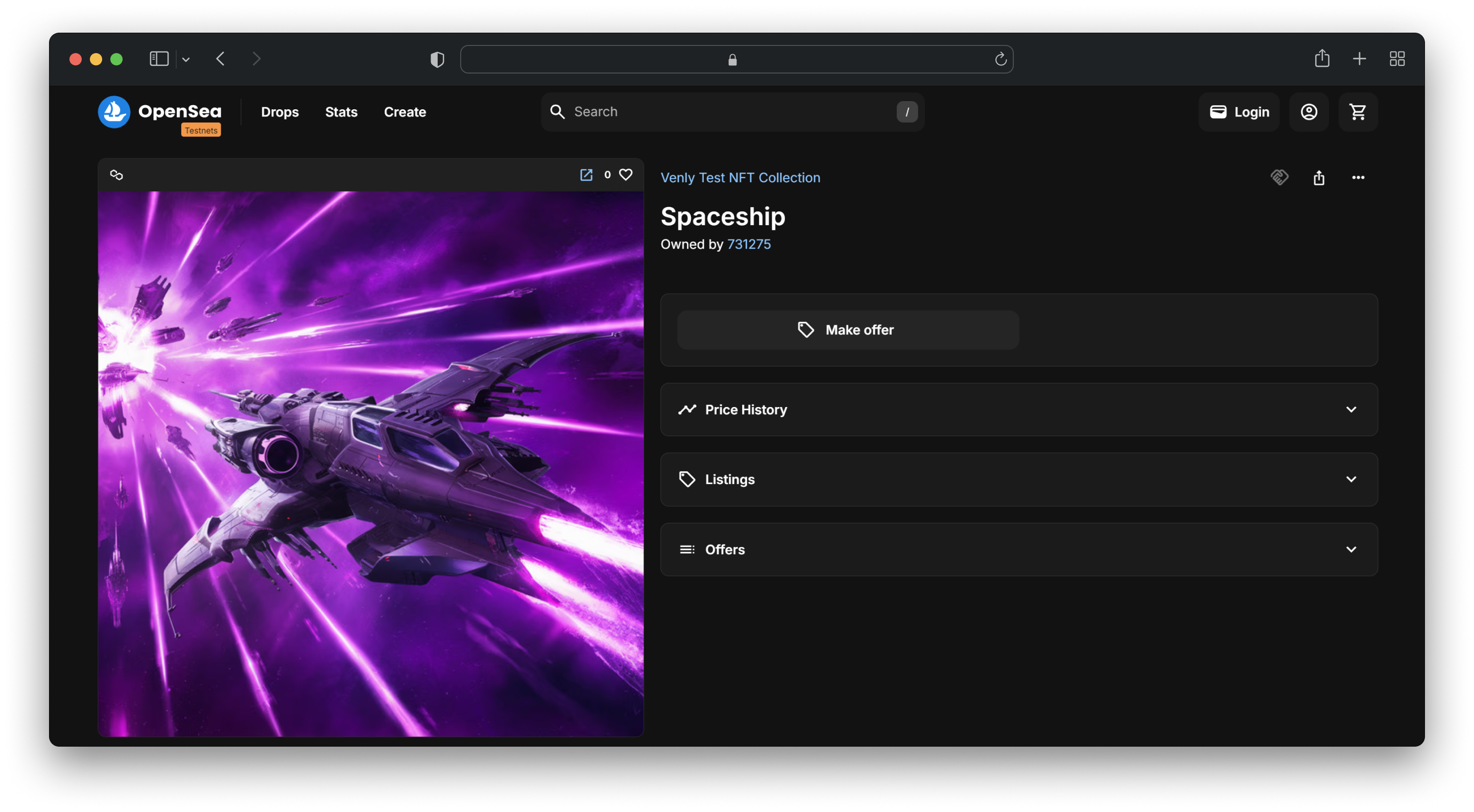Favorite the Spaceship with the heart icon

tap(626, 175)
